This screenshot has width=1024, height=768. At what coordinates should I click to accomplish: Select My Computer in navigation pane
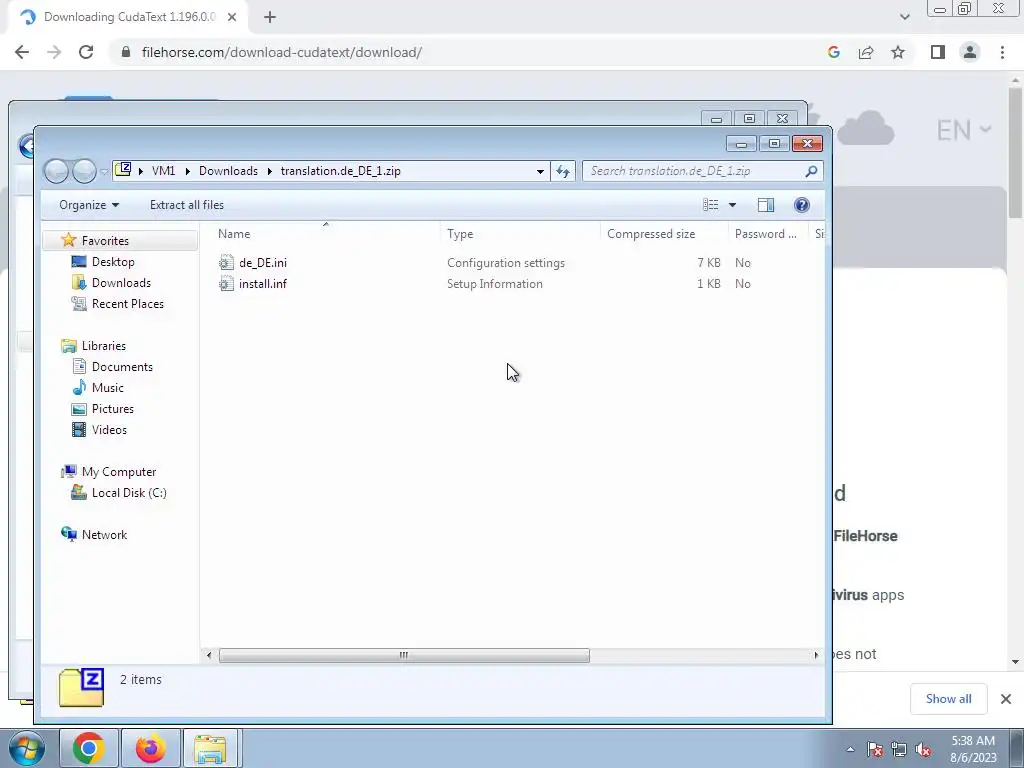point(119,472)
